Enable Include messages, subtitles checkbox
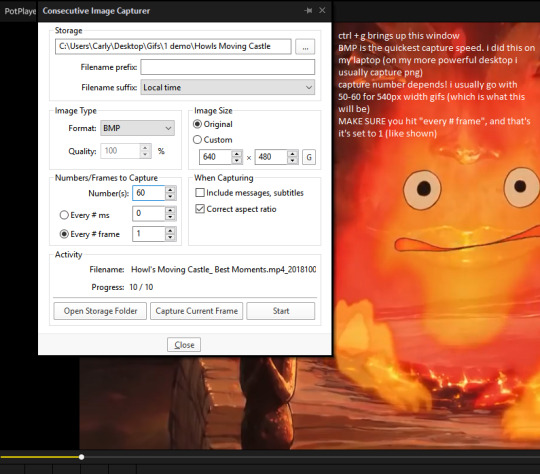Viewport: 540px width, 474px height. click(x=200, y=193)
